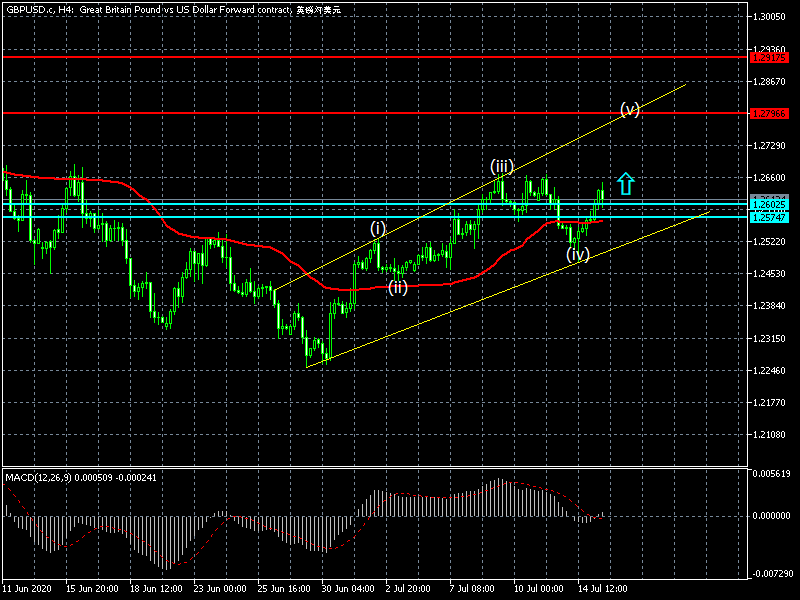Select the red horizontal line at 1.27966
Viewport: 800px width, 600px height.
coord(375,113)
